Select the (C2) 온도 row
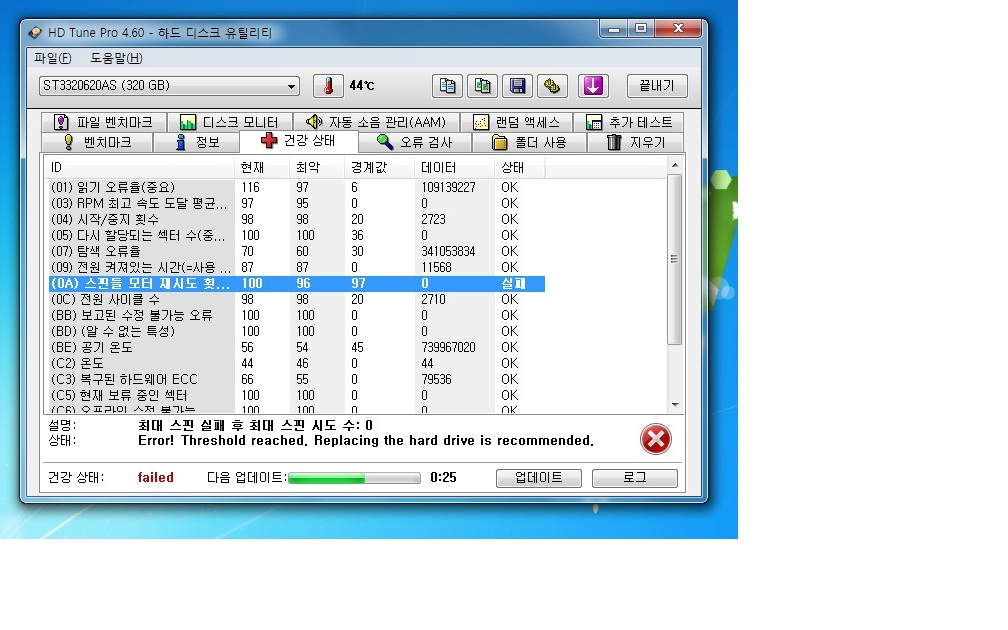Screen dimensions: 1008x630 296,363
